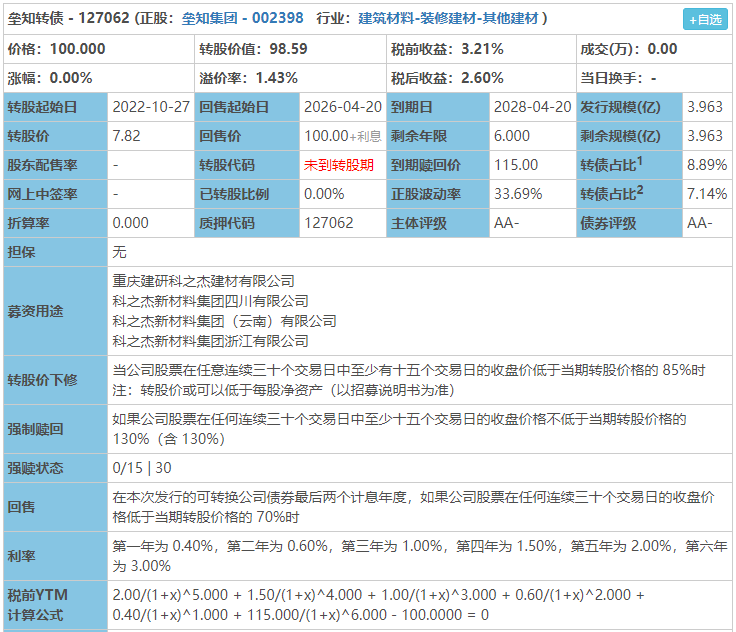
Task: Click the 质押代码 value 127062
Action: point(329,223)
